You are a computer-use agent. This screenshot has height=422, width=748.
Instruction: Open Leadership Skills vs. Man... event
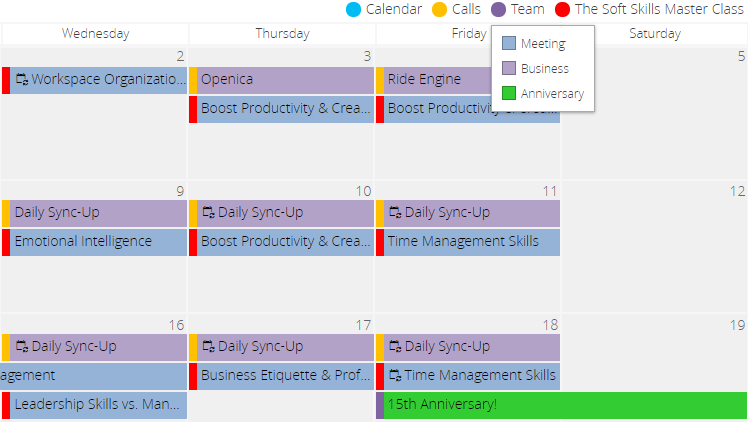point(94,405)
